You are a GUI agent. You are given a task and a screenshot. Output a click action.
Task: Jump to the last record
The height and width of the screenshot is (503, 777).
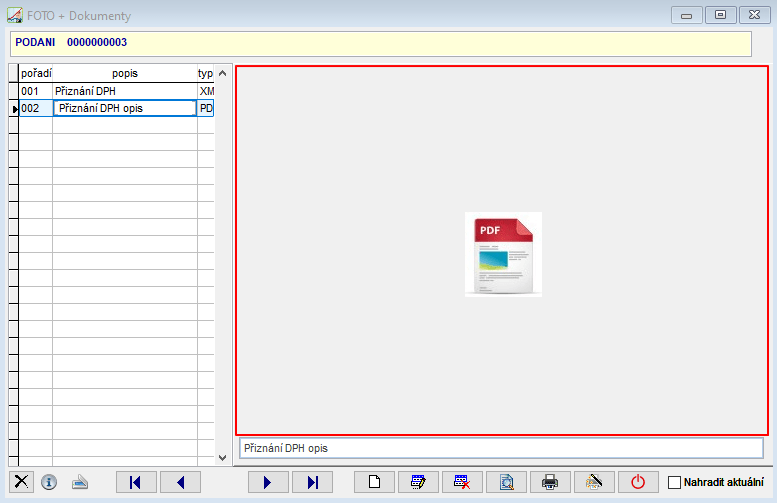[x=312, y=482]
